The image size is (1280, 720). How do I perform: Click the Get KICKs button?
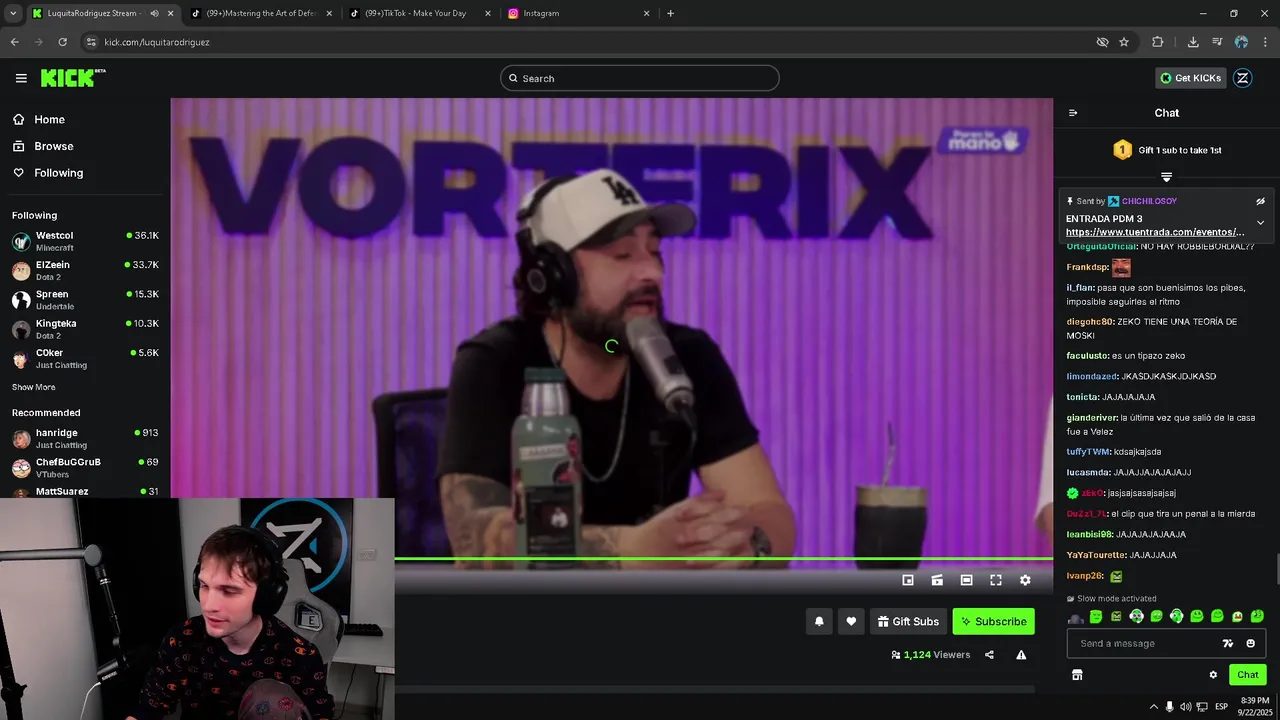coord(1190,78)
